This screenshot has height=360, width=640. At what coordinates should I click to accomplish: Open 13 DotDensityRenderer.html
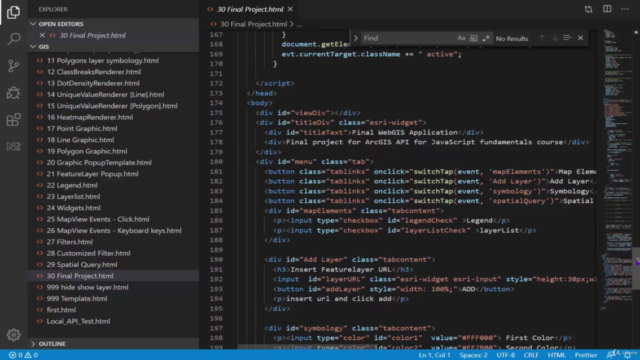pyautogui.click(x=93, y=83)
